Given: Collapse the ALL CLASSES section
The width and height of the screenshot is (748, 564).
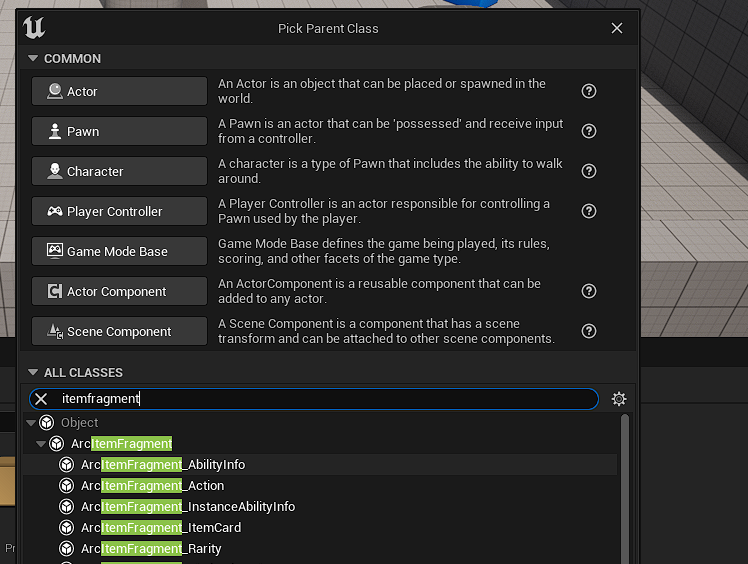Looking at the screenshot, I should click(32, 372).
